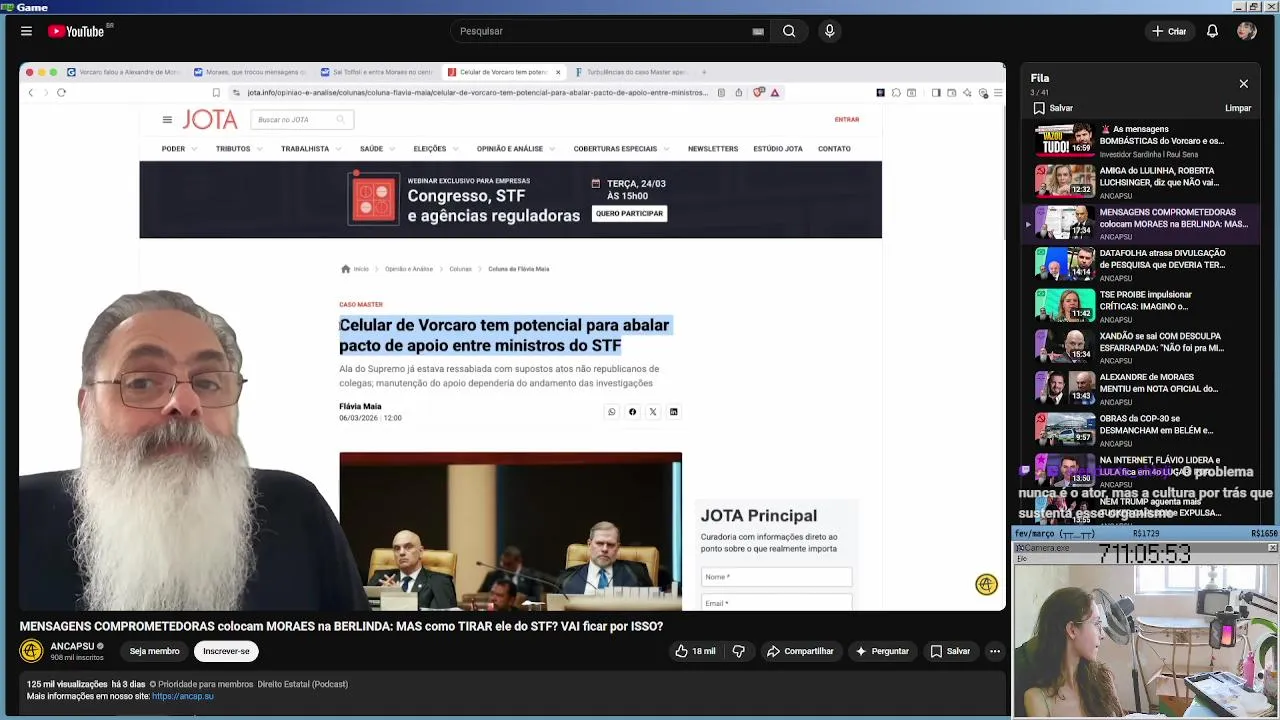Click the golden ANCAP watermark icon in video
Screen dimensions: 1280x720
[x=986, y=585]
